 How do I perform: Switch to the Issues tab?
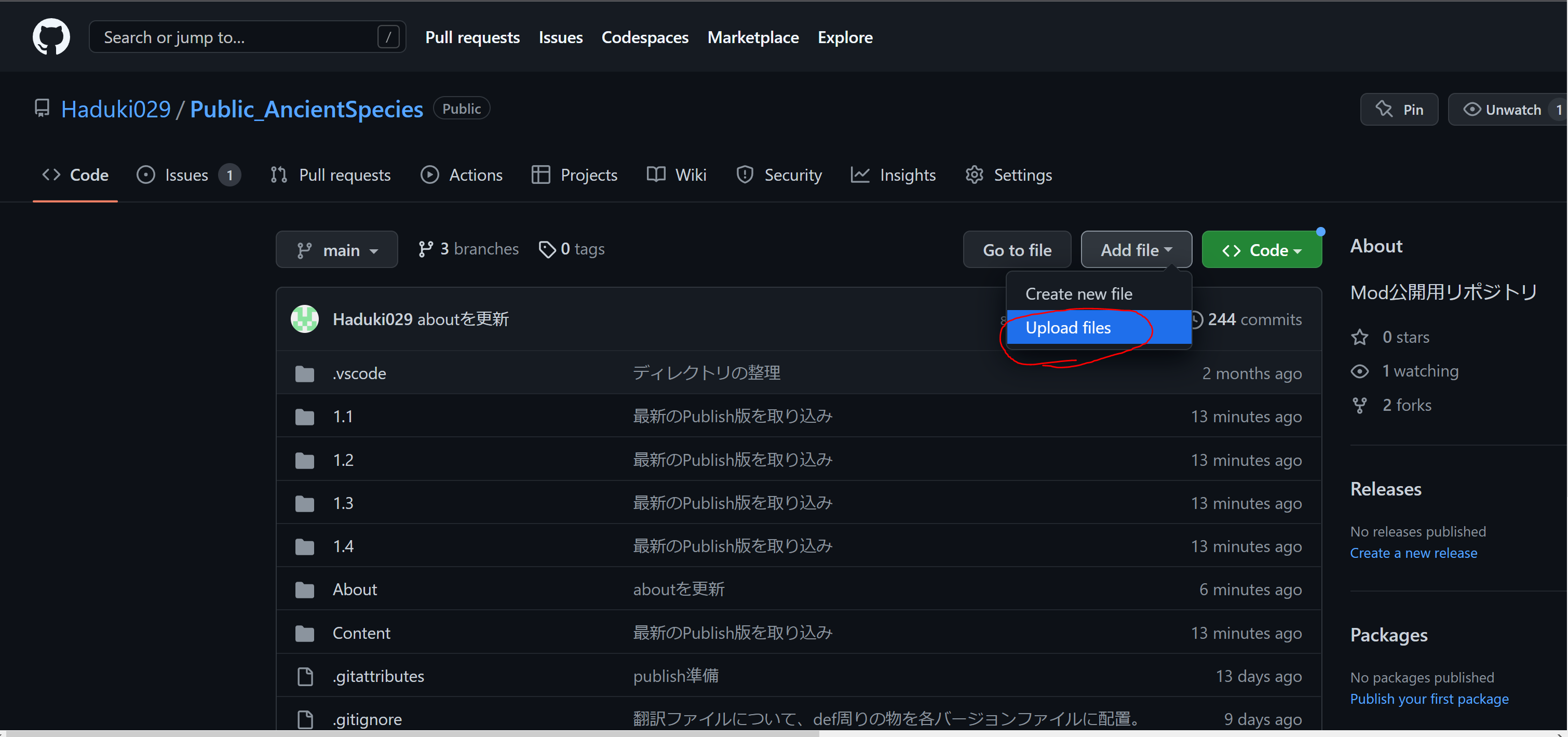(188, 175)
